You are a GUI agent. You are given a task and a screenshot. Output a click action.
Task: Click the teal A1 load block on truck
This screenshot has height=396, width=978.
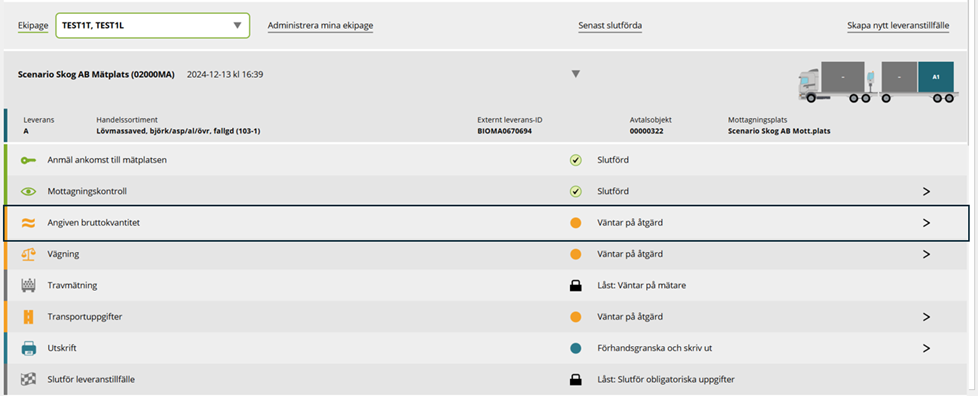pos(936,77)
